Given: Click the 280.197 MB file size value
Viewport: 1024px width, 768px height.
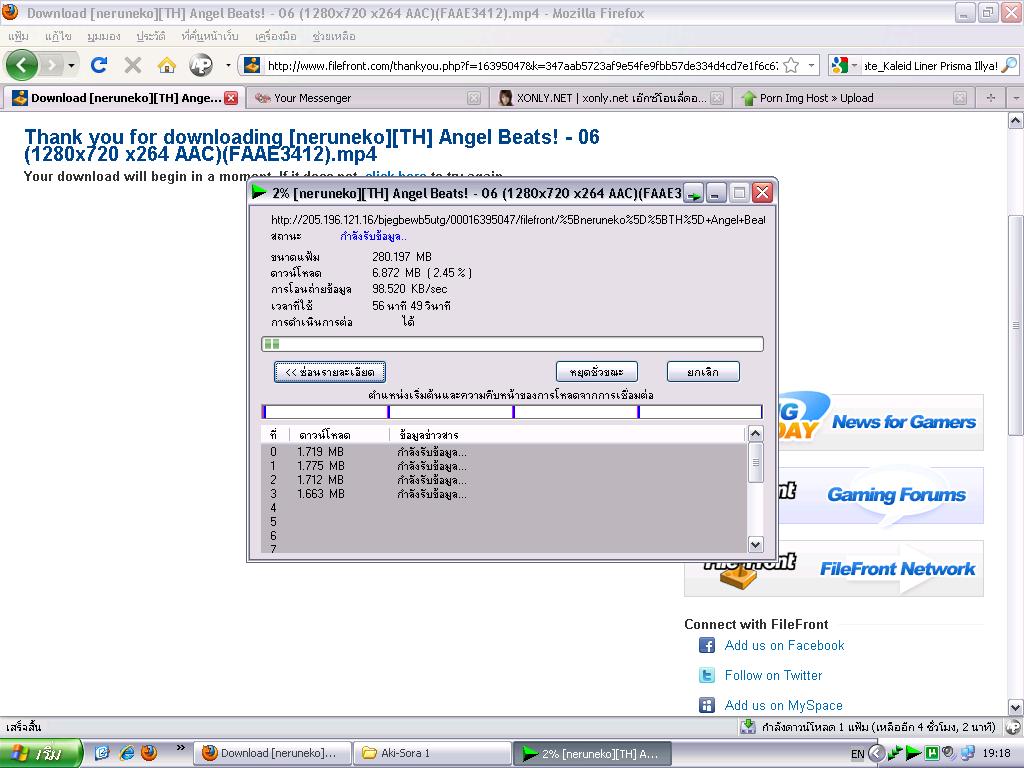Looking at the screenshot, I should pyautogui.click(x=402, y=257).
